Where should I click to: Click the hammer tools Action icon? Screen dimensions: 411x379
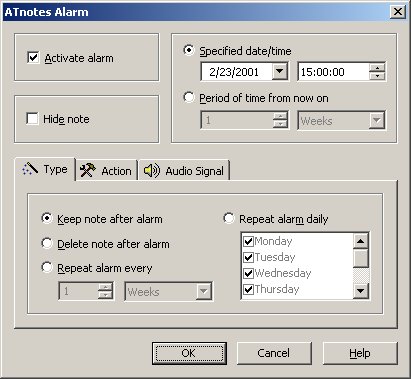click(88, 170)
